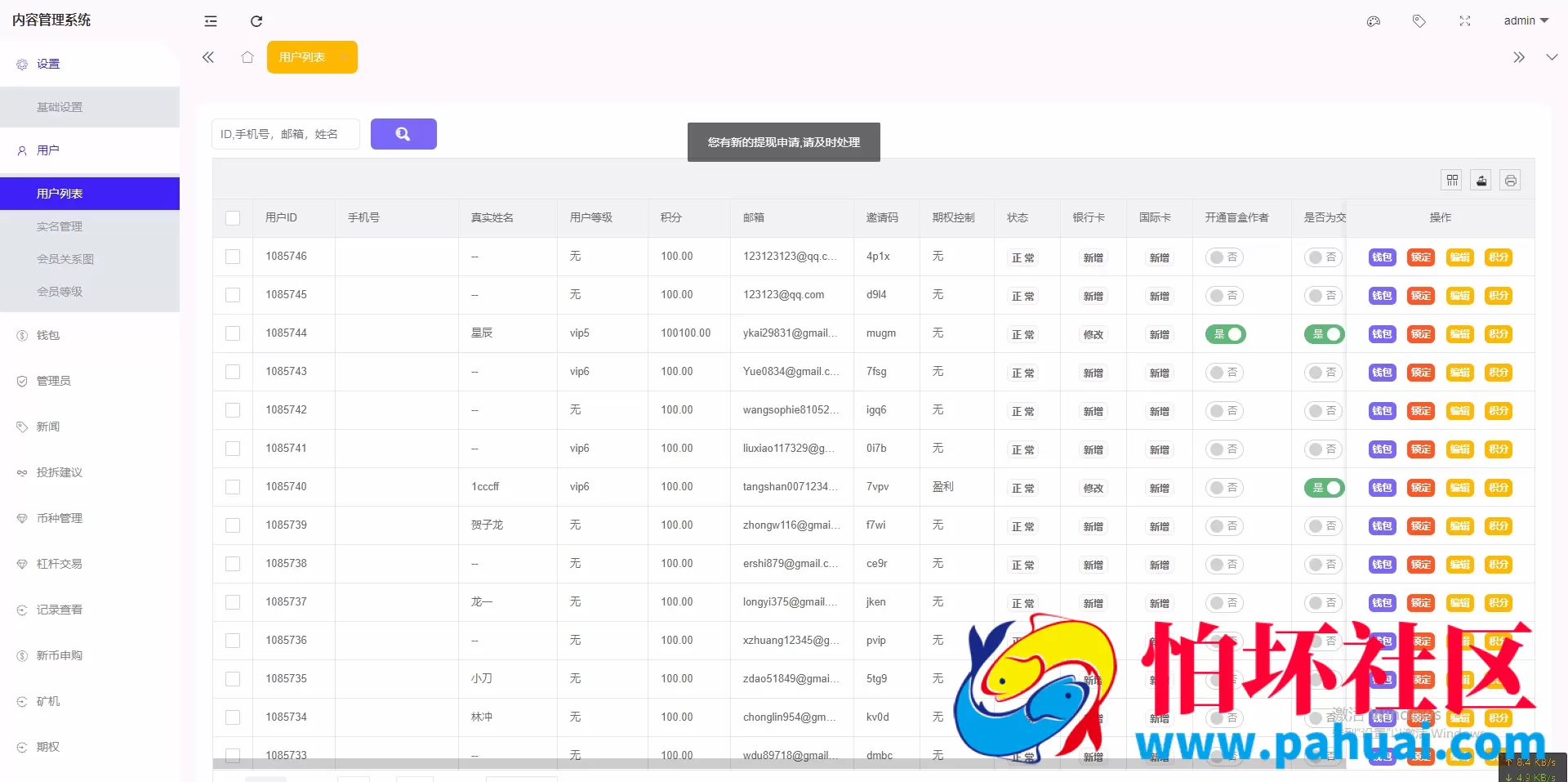
Task: Click the export icon above the table
Action: [1481, 181]
